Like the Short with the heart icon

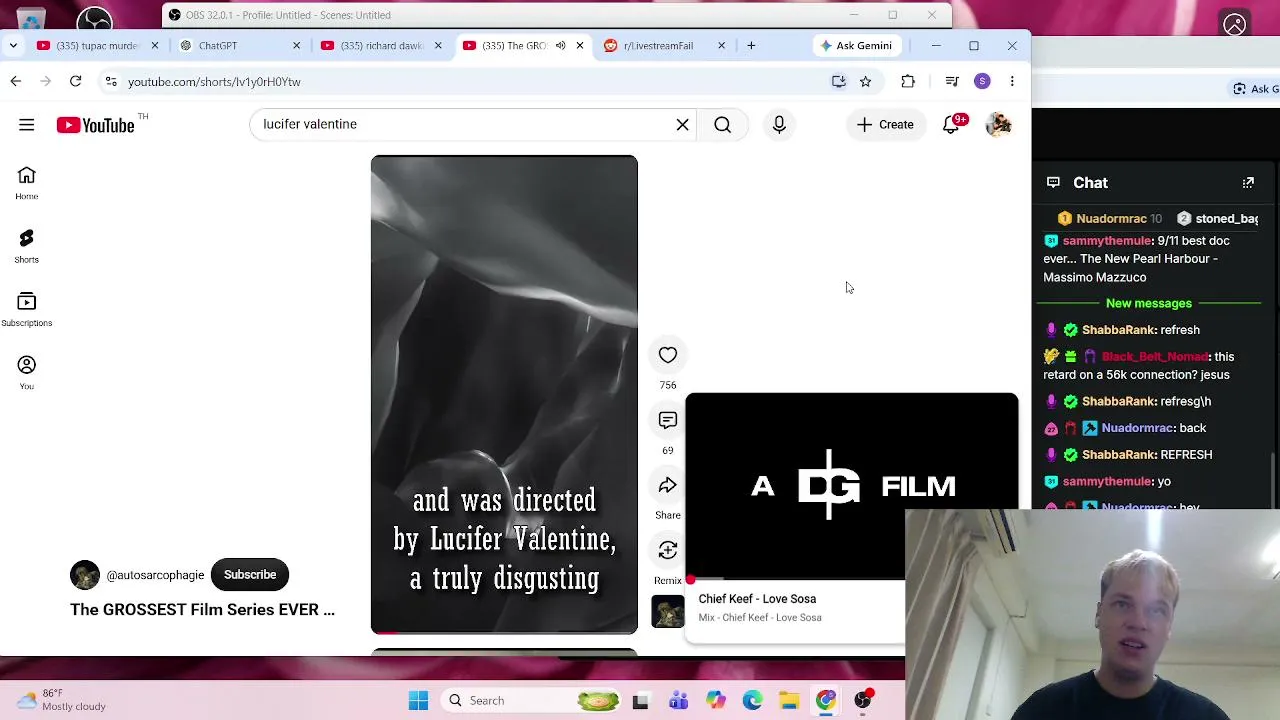click(668, 355)
